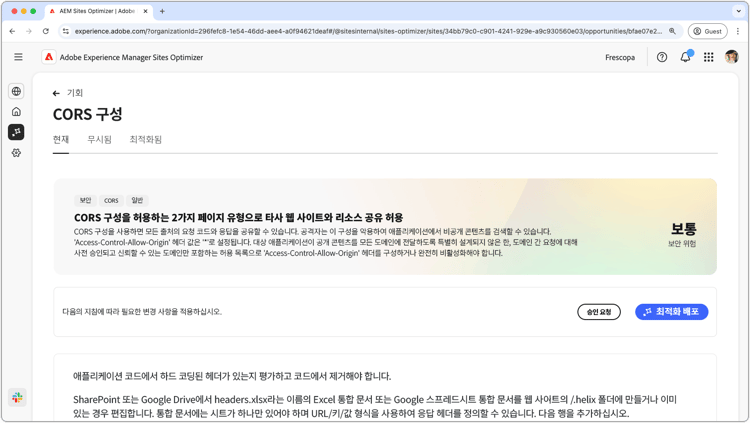
Task: Open the user profile avatar
Action: point(731,57)
